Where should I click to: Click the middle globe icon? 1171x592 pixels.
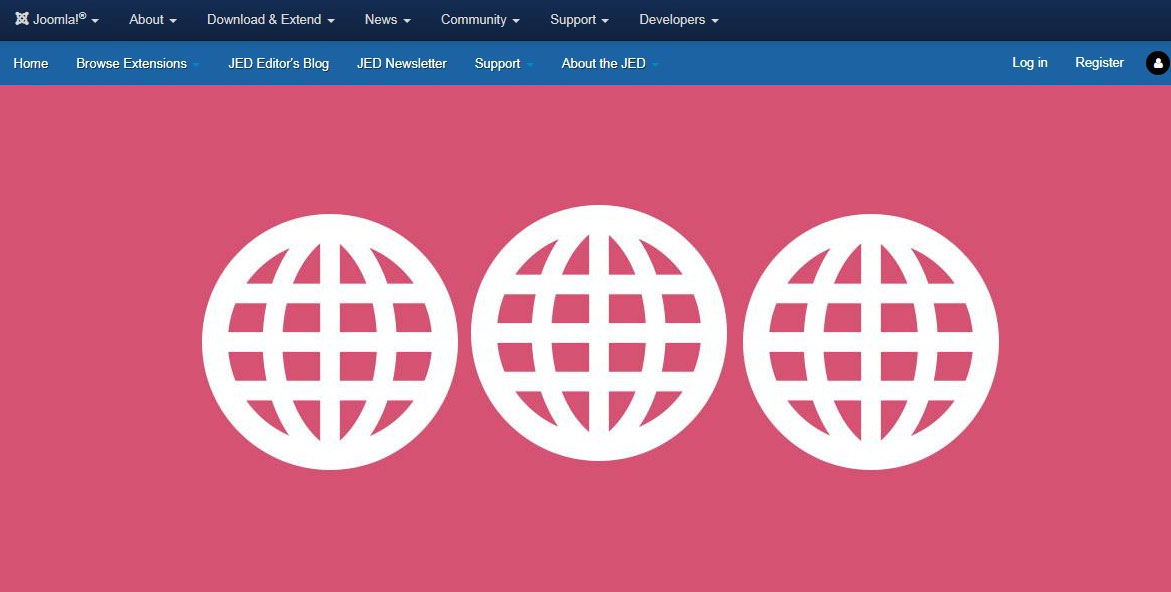(x=599, y=333)
